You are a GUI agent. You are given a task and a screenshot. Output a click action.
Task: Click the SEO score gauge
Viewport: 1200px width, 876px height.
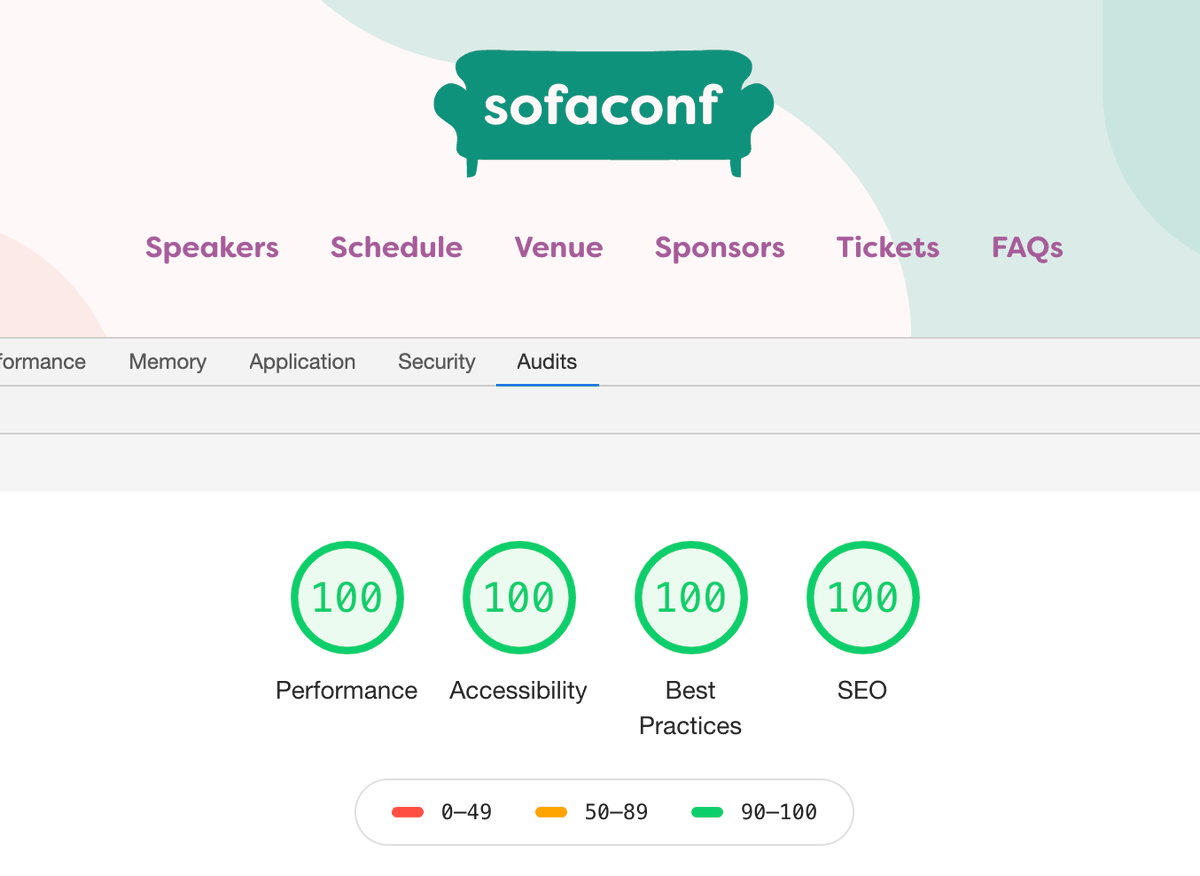pyautogui.click(x=863, y=598)
